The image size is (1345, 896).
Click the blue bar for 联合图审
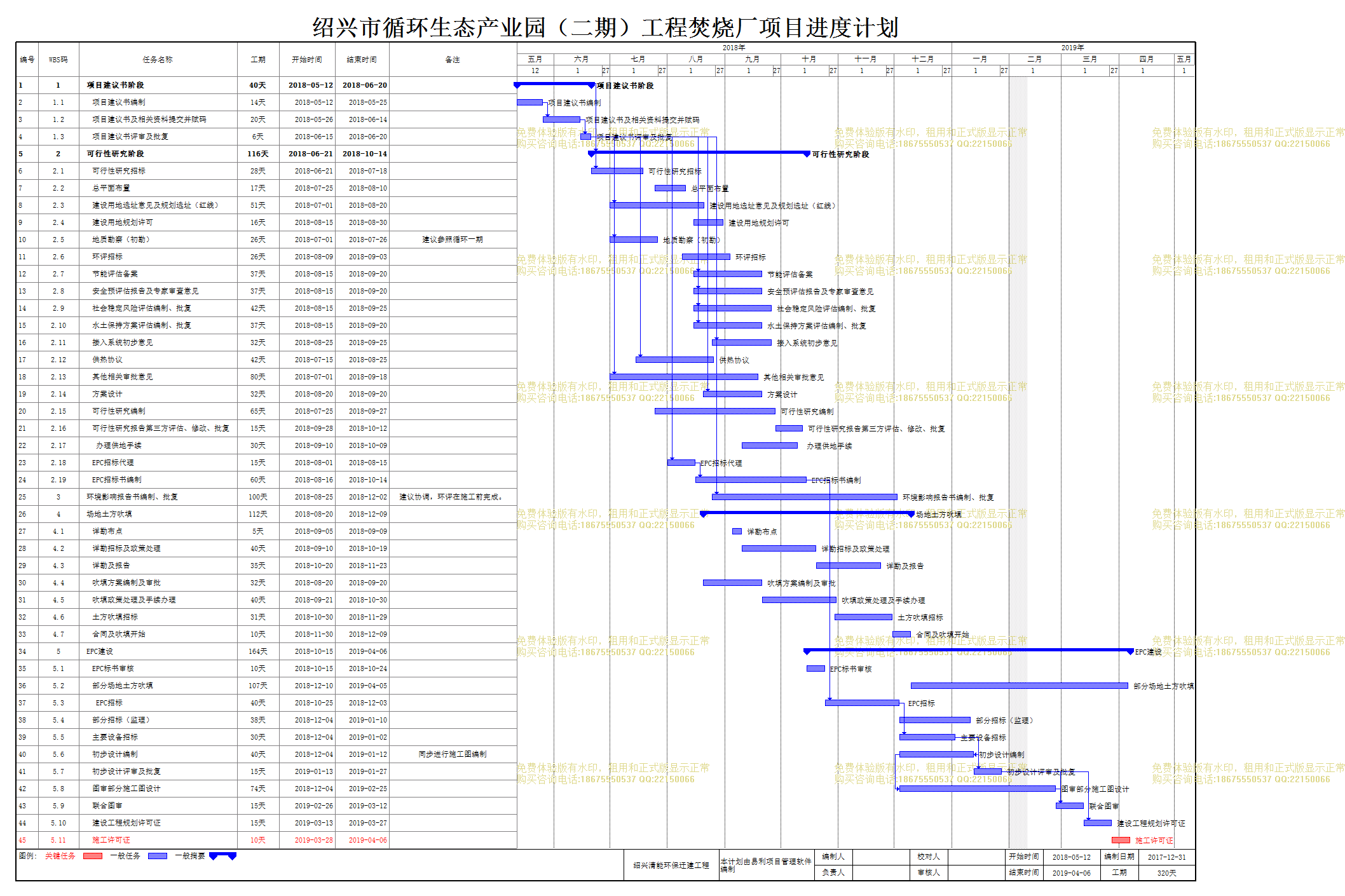click(x=1070, y=806)
